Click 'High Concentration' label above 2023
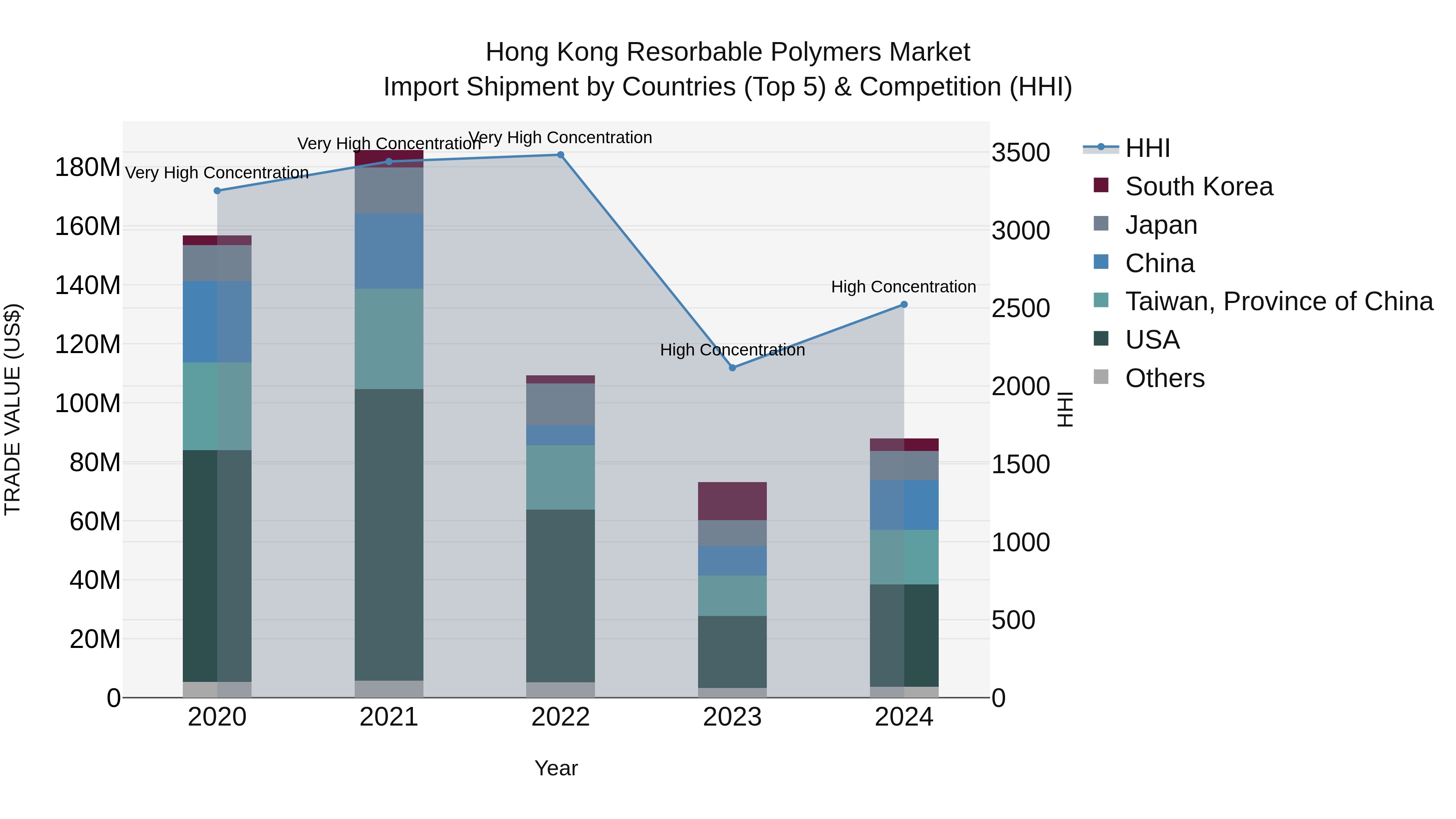 click(732, 350)
